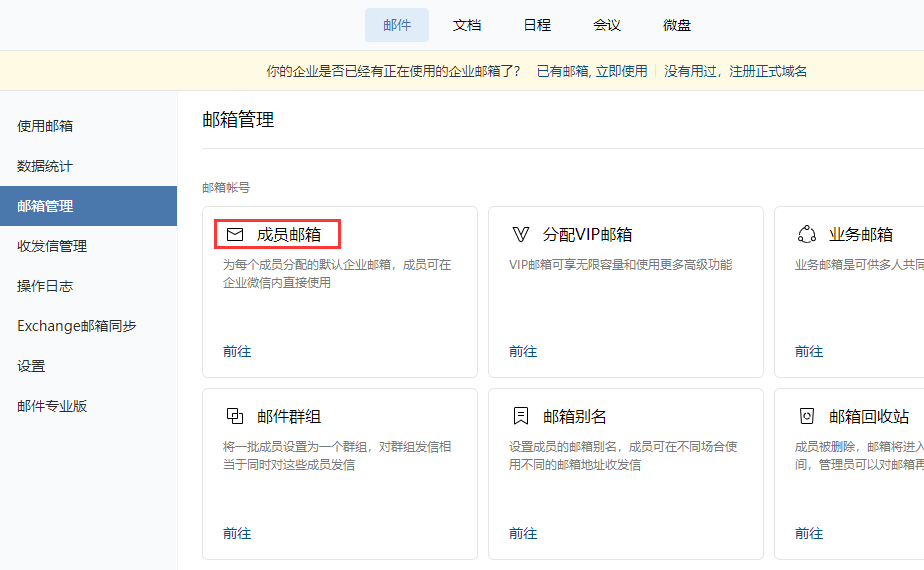924x570 pixels.
Task: Click the 业务邮箱 share icon
Action: click(807, 235)
